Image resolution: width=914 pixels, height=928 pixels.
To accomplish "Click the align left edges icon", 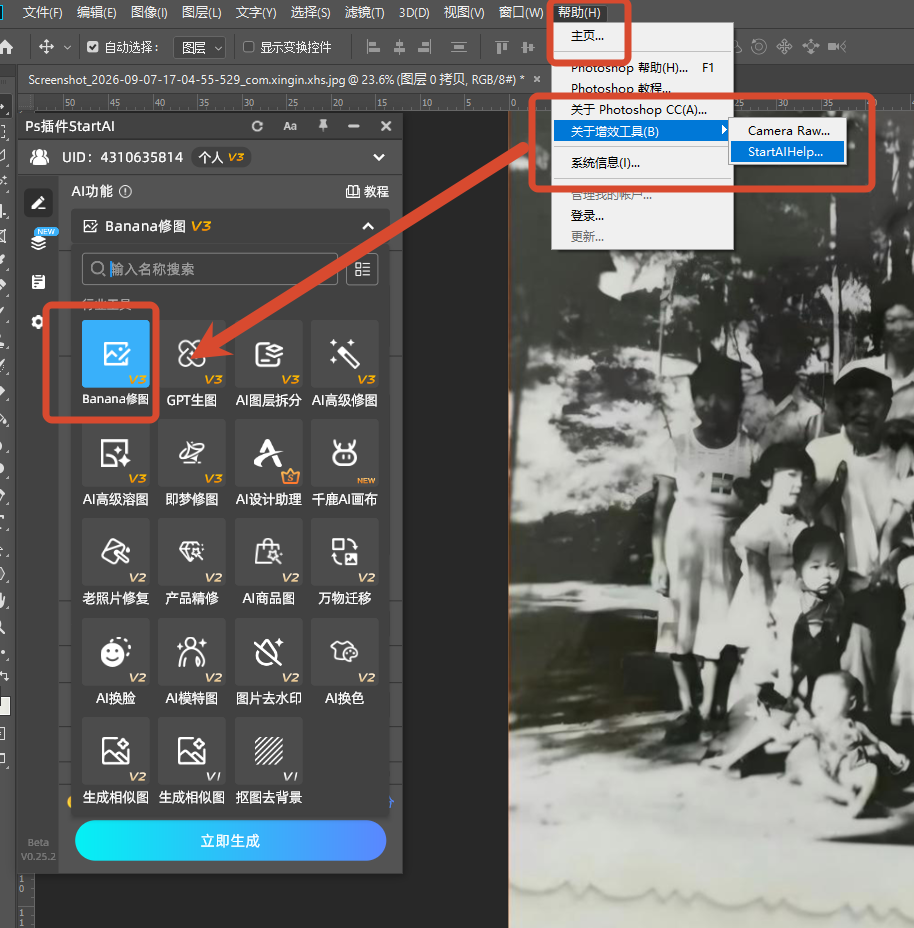I will tap(373, 47).
